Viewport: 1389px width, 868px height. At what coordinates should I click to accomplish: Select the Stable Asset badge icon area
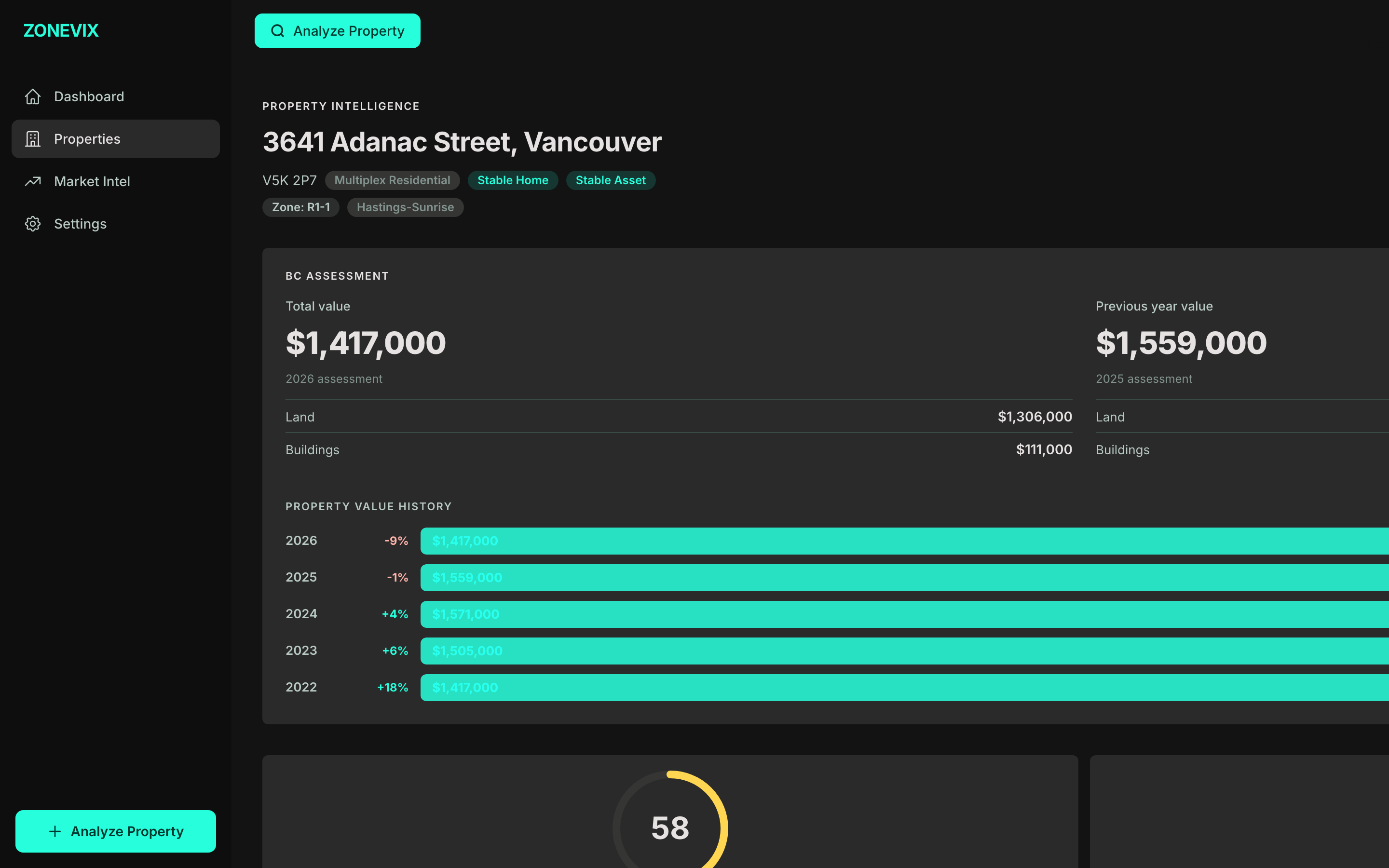[610, 180]
